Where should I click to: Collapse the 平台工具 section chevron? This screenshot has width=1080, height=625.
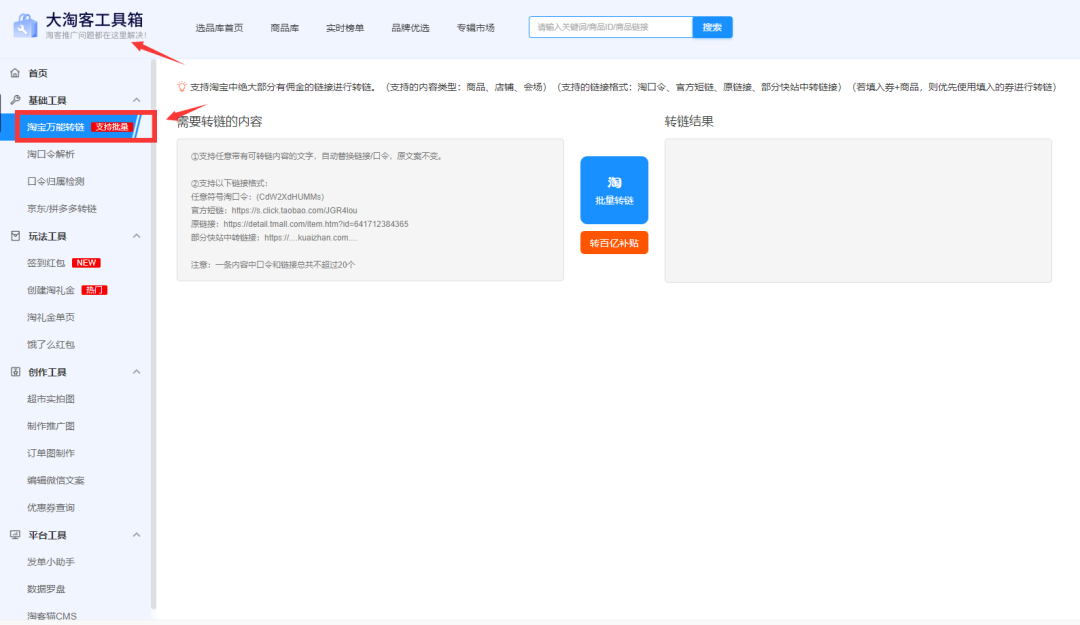point(137,535)
